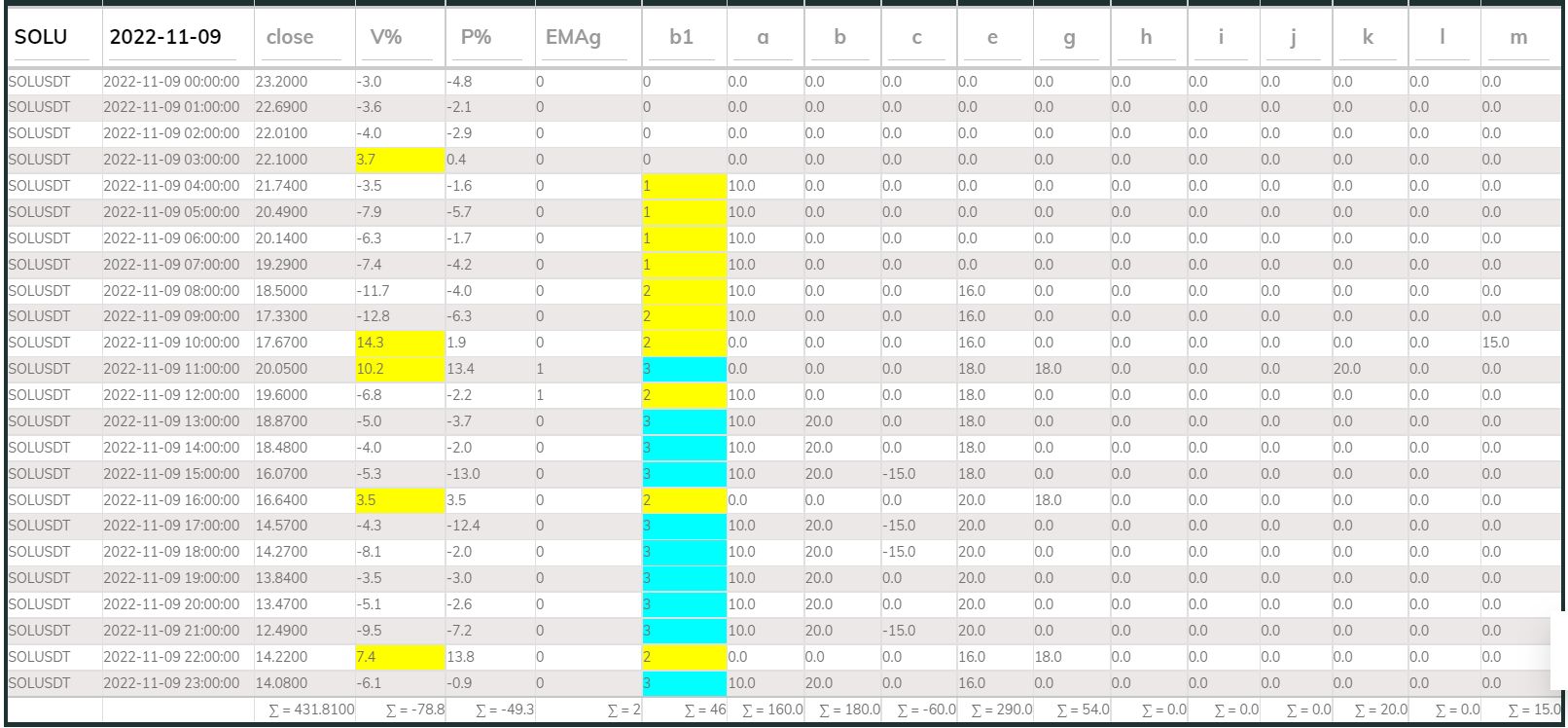Select the P% column filter header
The width and height of the screenshot is (1568, 728).
click(489, 38)
